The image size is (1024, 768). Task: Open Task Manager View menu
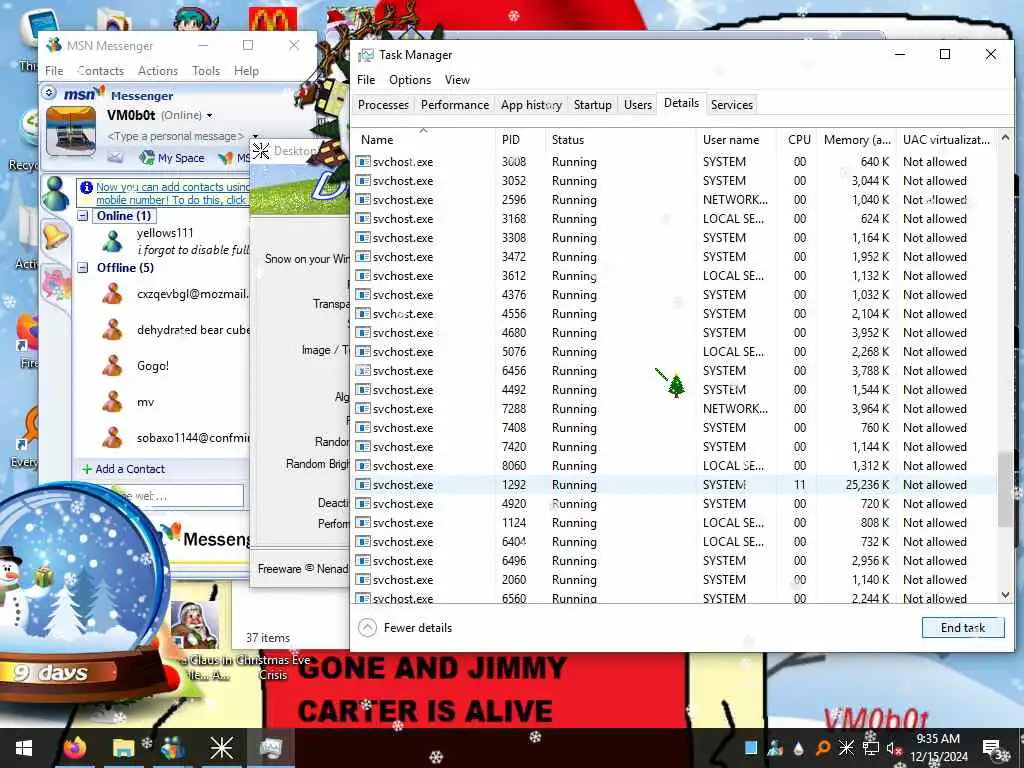coord(457,80)
